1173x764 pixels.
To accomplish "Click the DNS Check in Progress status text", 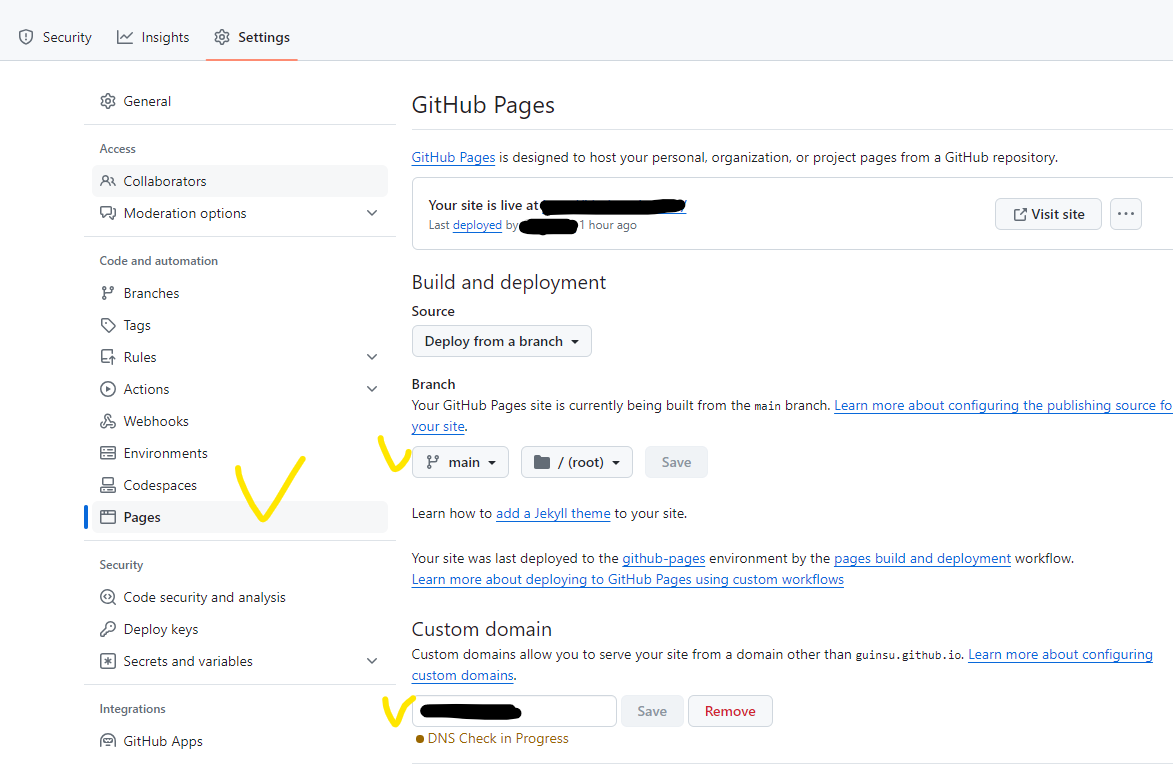I will [x=497, y=739].
